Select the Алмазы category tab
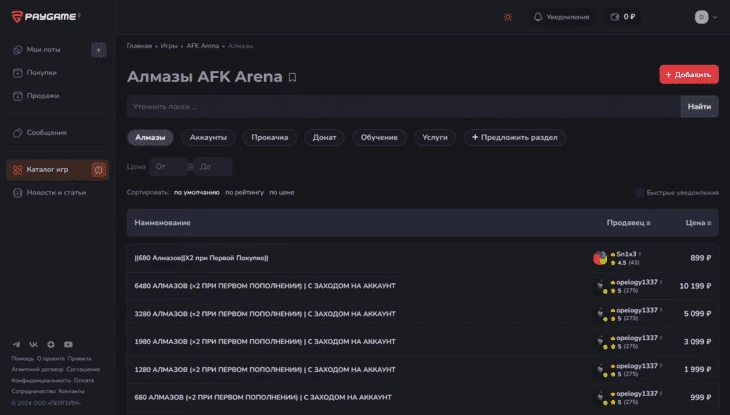 tap(150, 137)
